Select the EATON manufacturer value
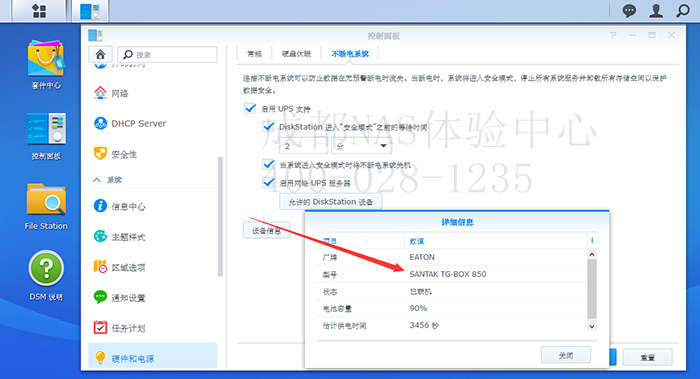The width and height of the screenshot is (700, 379). tap(422, 257)
